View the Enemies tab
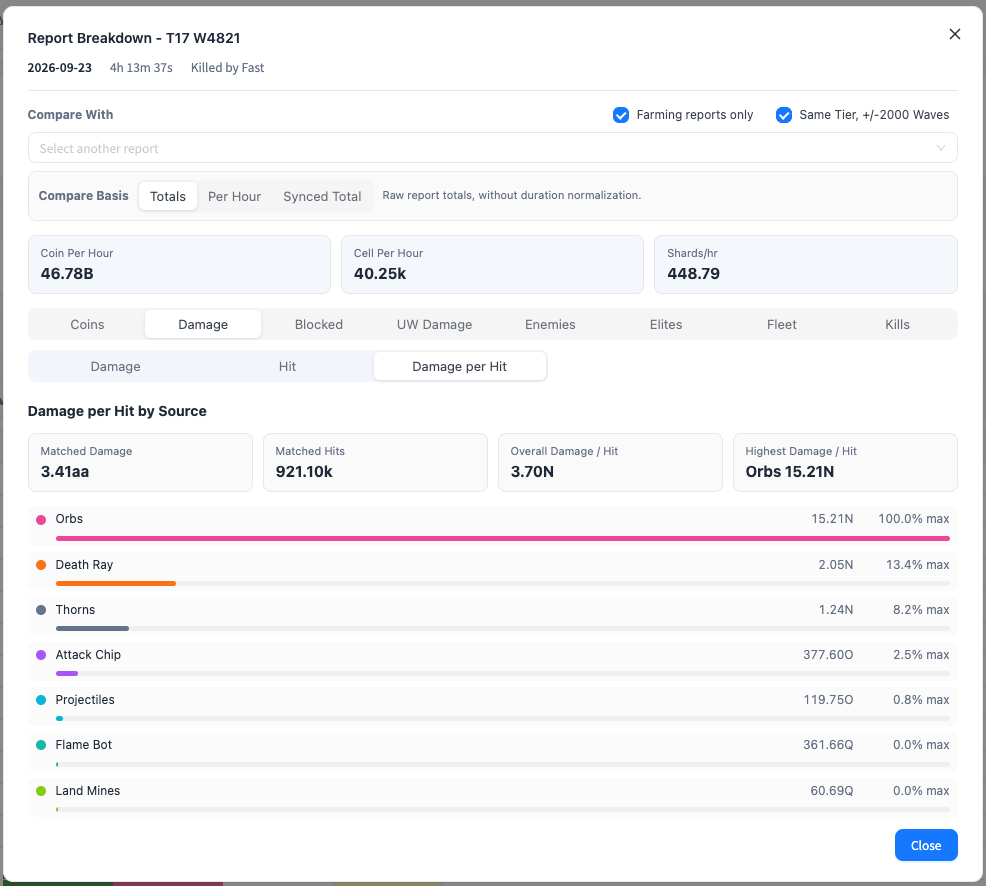986x886 pixels. (550, 324)
